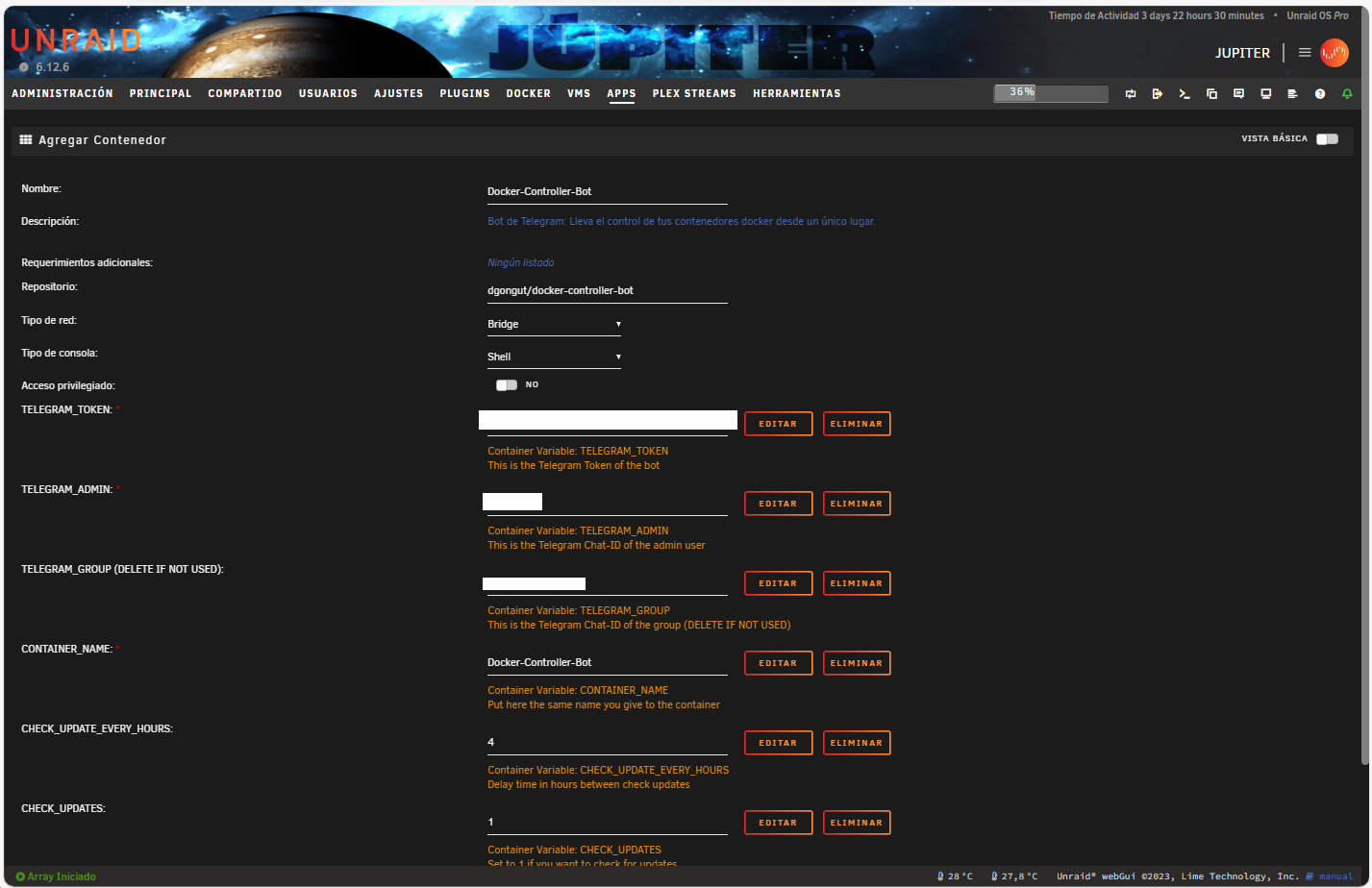Click Eliminar for TELEGRAM_GROUP
Image resolution: width=1372 pixels, height=888 pixels.
[x=857, y=583]
